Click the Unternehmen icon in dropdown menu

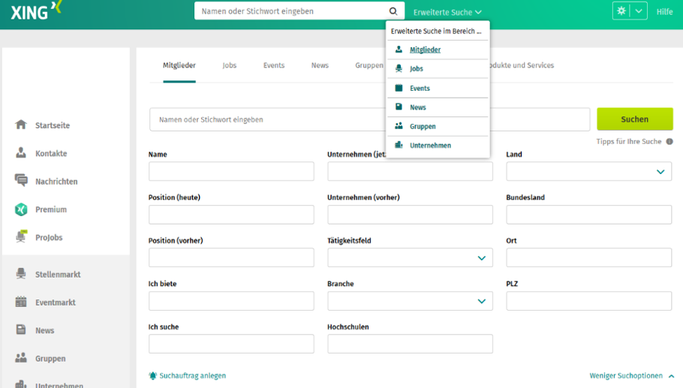(399, 145)
